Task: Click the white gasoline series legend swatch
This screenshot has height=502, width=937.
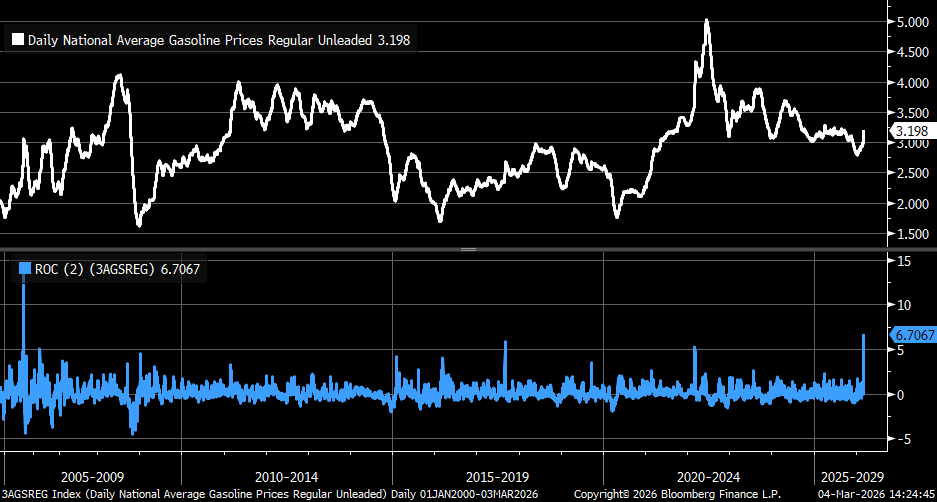Action: [x=17, y=41]
